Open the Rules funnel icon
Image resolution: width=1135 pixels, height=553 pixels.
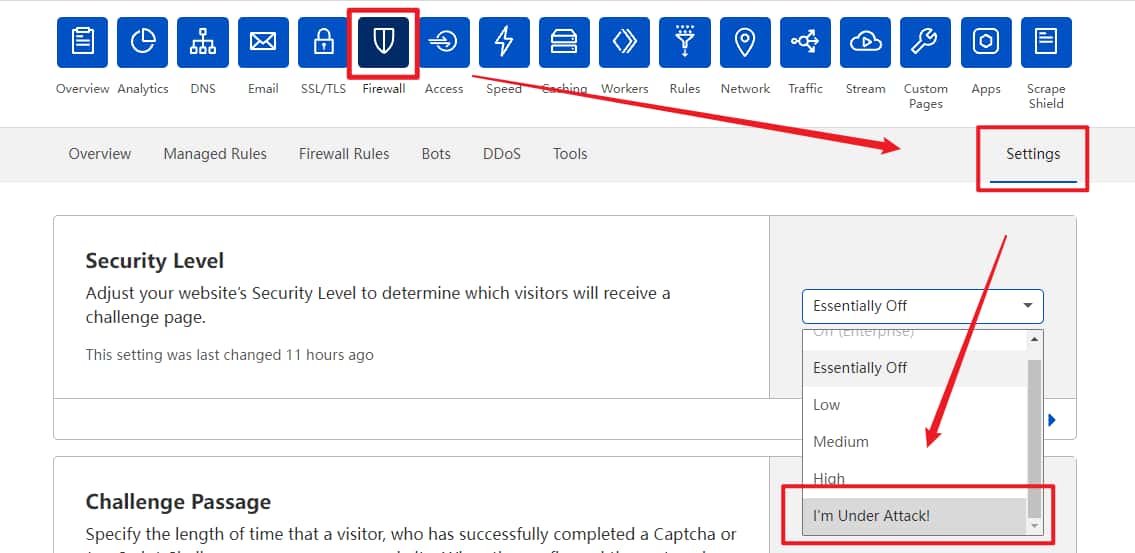coord(685,42)
